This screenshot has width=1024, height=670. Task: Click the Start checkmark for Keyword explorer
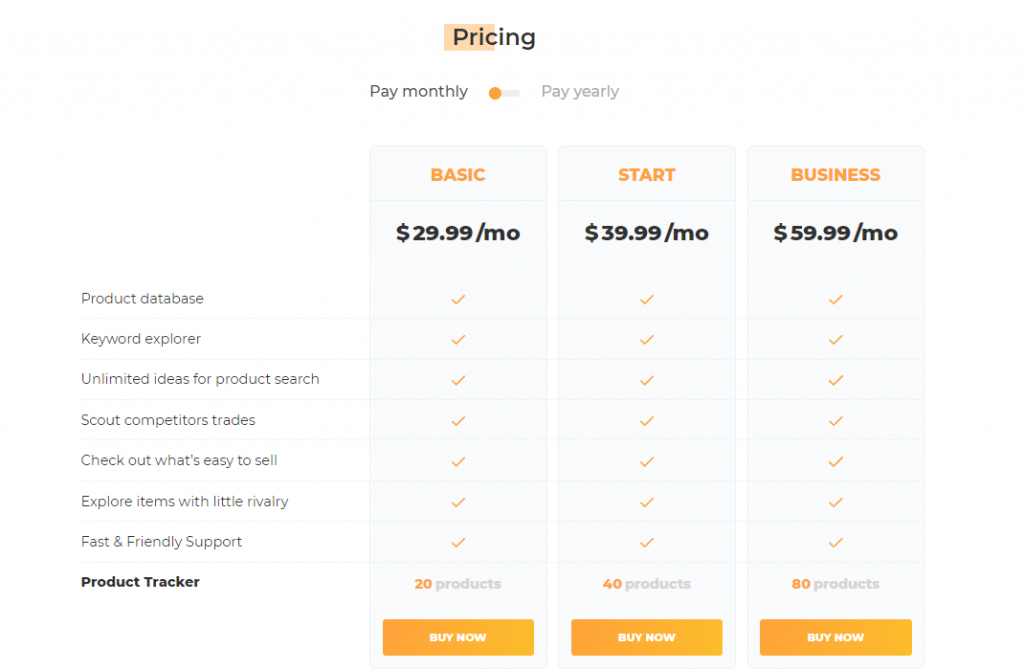pos(647,340)
